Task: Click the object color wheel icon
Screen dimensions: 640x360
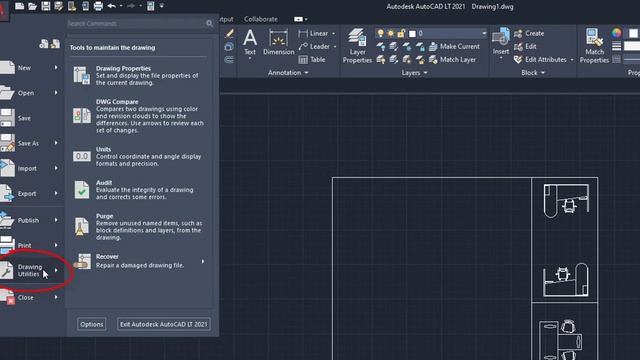Action: pyautogui.click(x=616, y=33)
